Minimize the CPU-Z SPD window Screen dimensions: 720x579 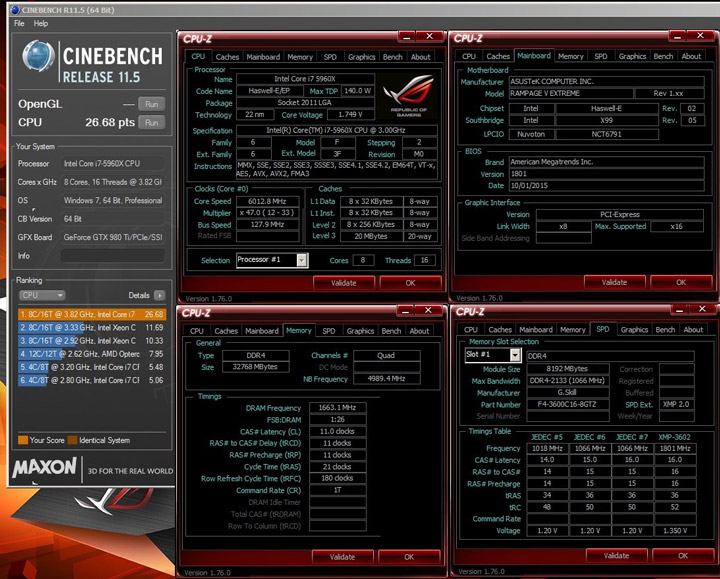point(679,310)
